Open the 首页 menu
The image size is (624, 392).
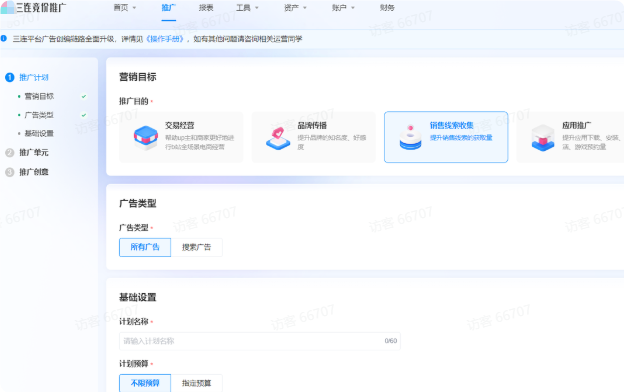[121, 8]
